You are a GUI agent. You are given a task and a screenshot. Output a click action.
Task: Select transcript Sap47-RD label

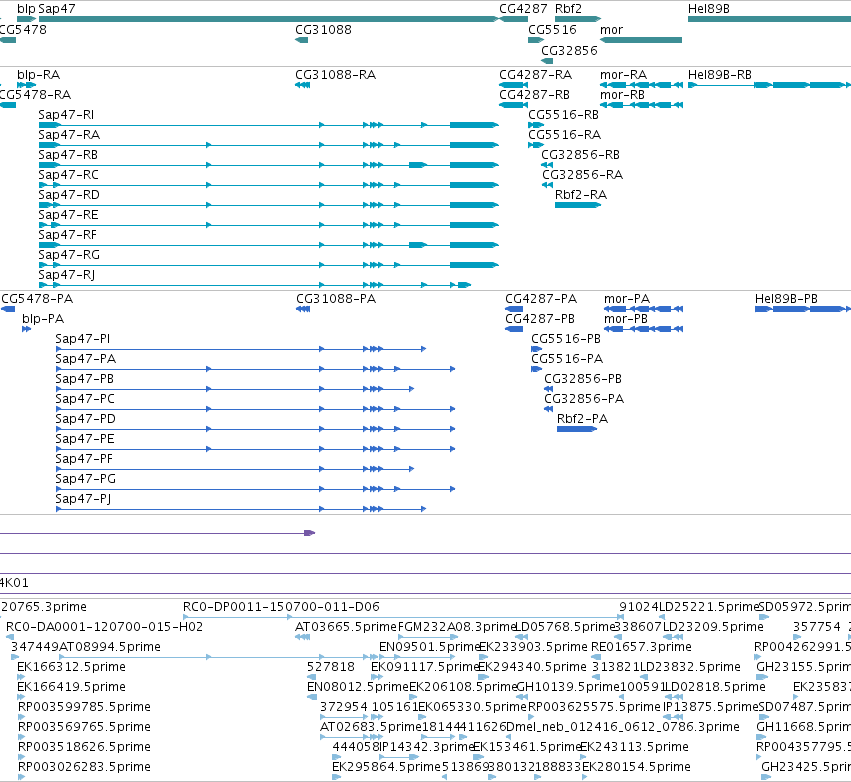pos(69,195)
